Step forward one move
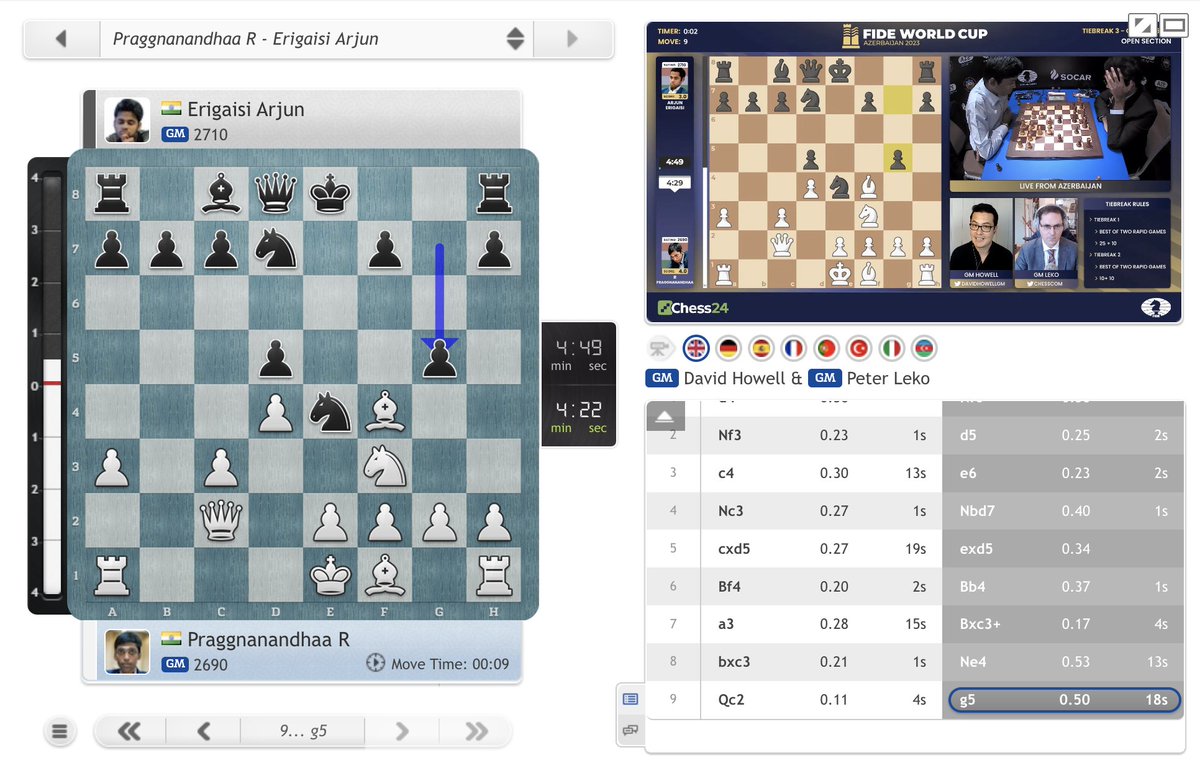Viewport: 1200px width, 781px height. [x=402, y=732]
